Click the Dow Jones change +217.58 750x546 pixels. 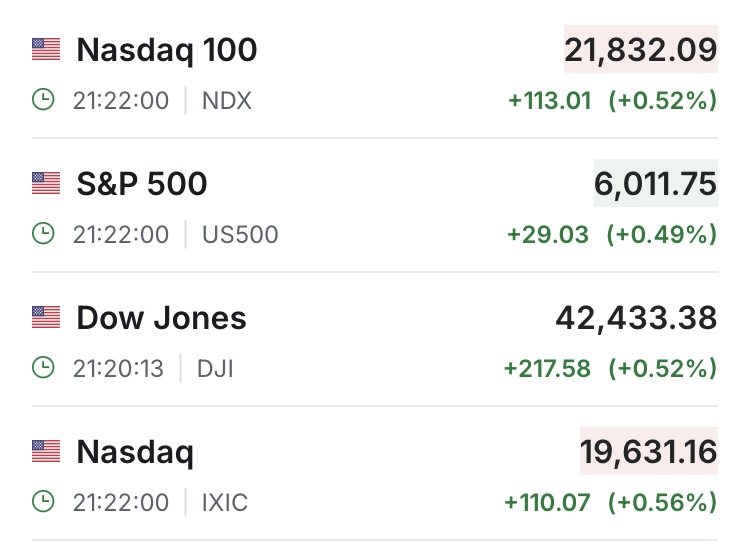tap(548, 368)
